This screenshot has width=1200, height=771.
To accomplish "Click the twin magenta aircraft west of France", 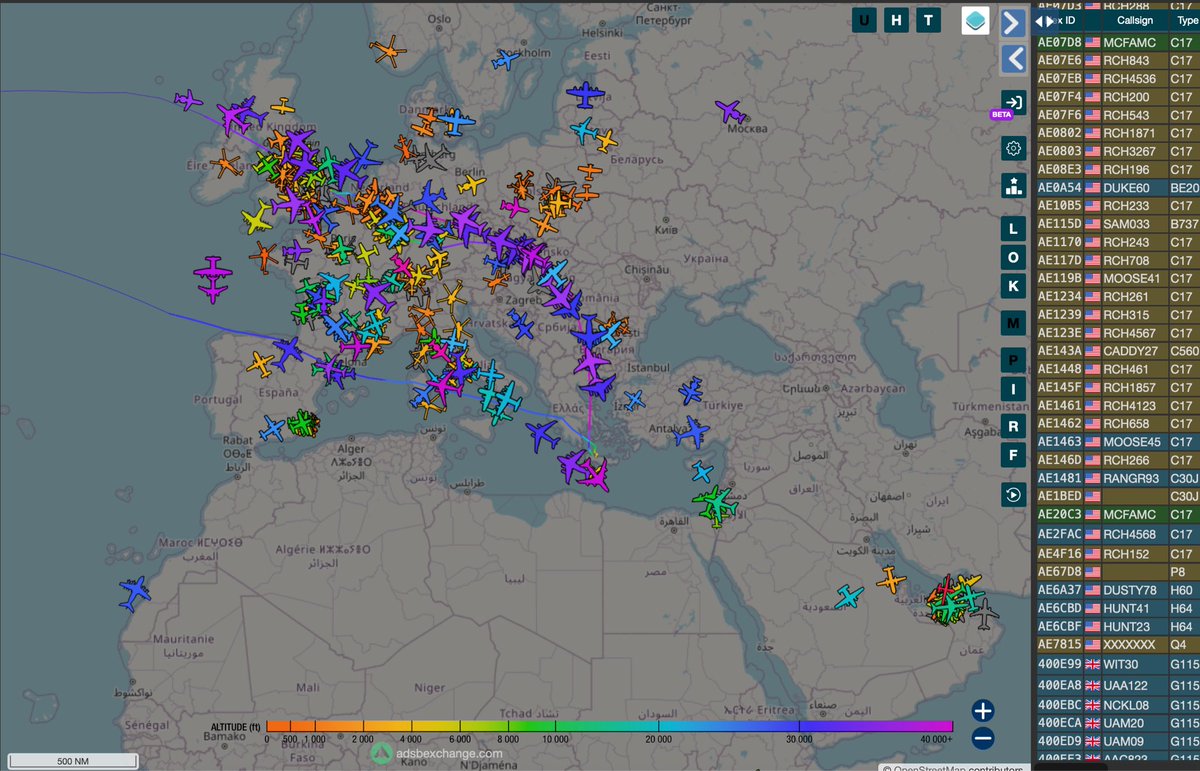I will coord(213,280).
